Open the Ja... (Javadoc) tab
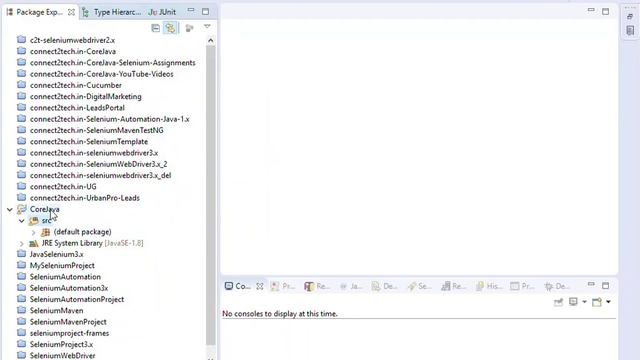640x360 pixels. point(351,287)
